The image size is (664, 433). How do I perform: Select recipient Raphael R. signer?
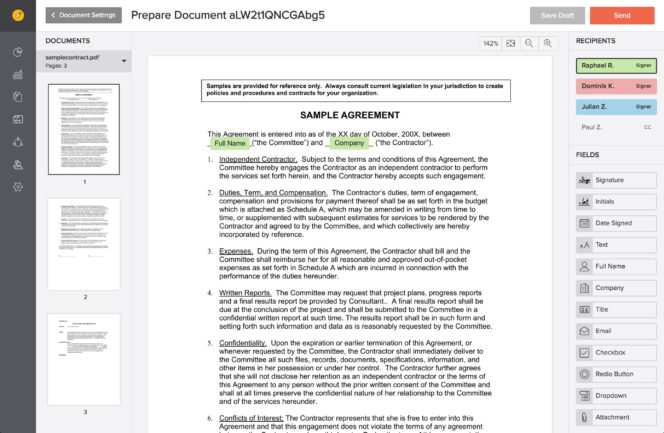[616, 66]
